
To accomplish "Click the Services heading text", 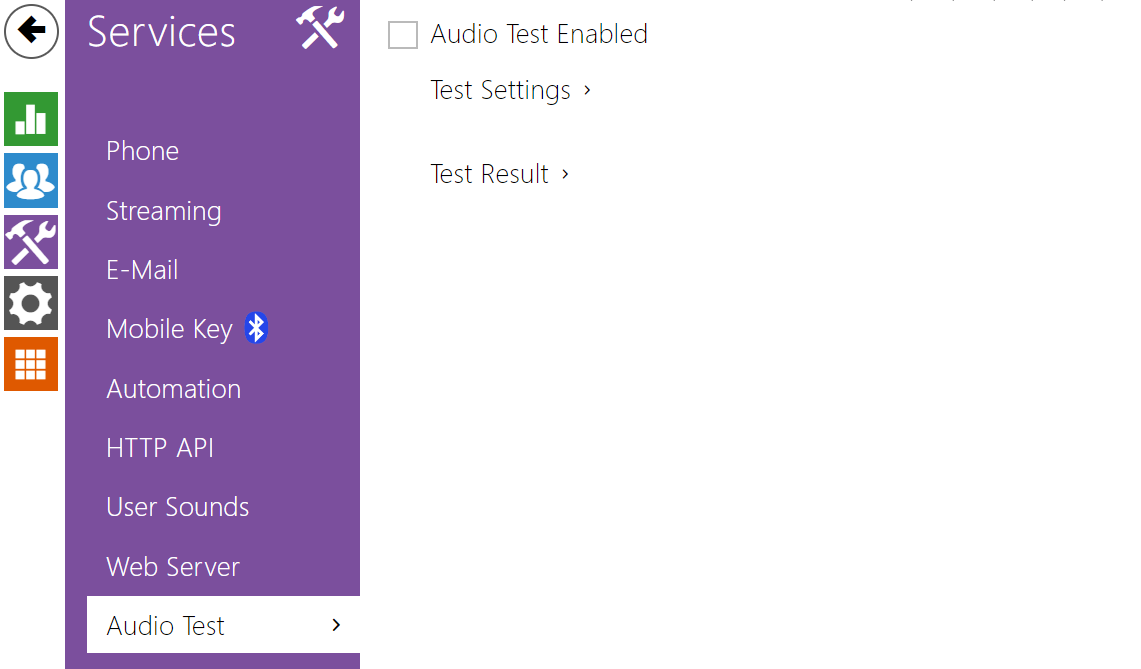I will 162,32.
